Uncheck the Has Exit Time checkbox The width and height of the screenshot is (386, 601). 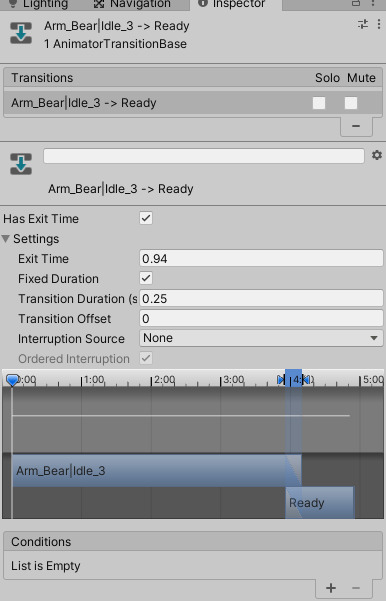146,218
